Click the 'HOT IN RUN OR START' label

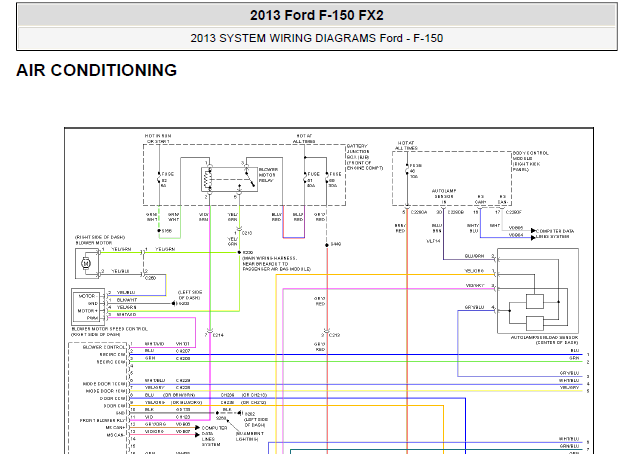pos(158,139)
